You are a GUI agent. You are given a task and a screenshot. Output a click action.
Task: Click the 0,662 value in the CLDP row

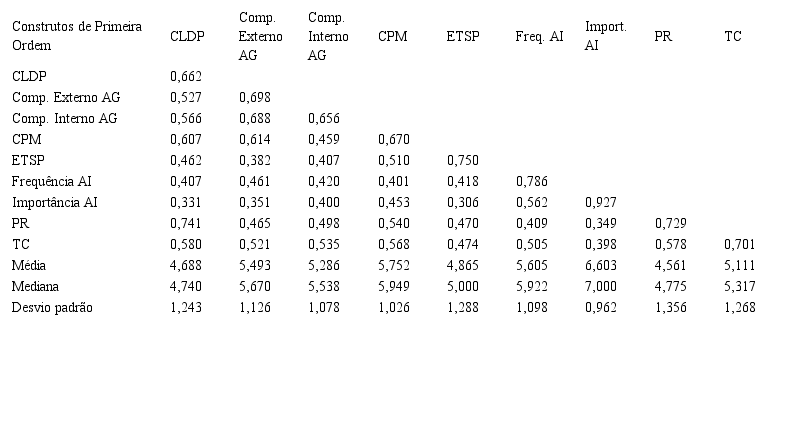tap(187, 76)
